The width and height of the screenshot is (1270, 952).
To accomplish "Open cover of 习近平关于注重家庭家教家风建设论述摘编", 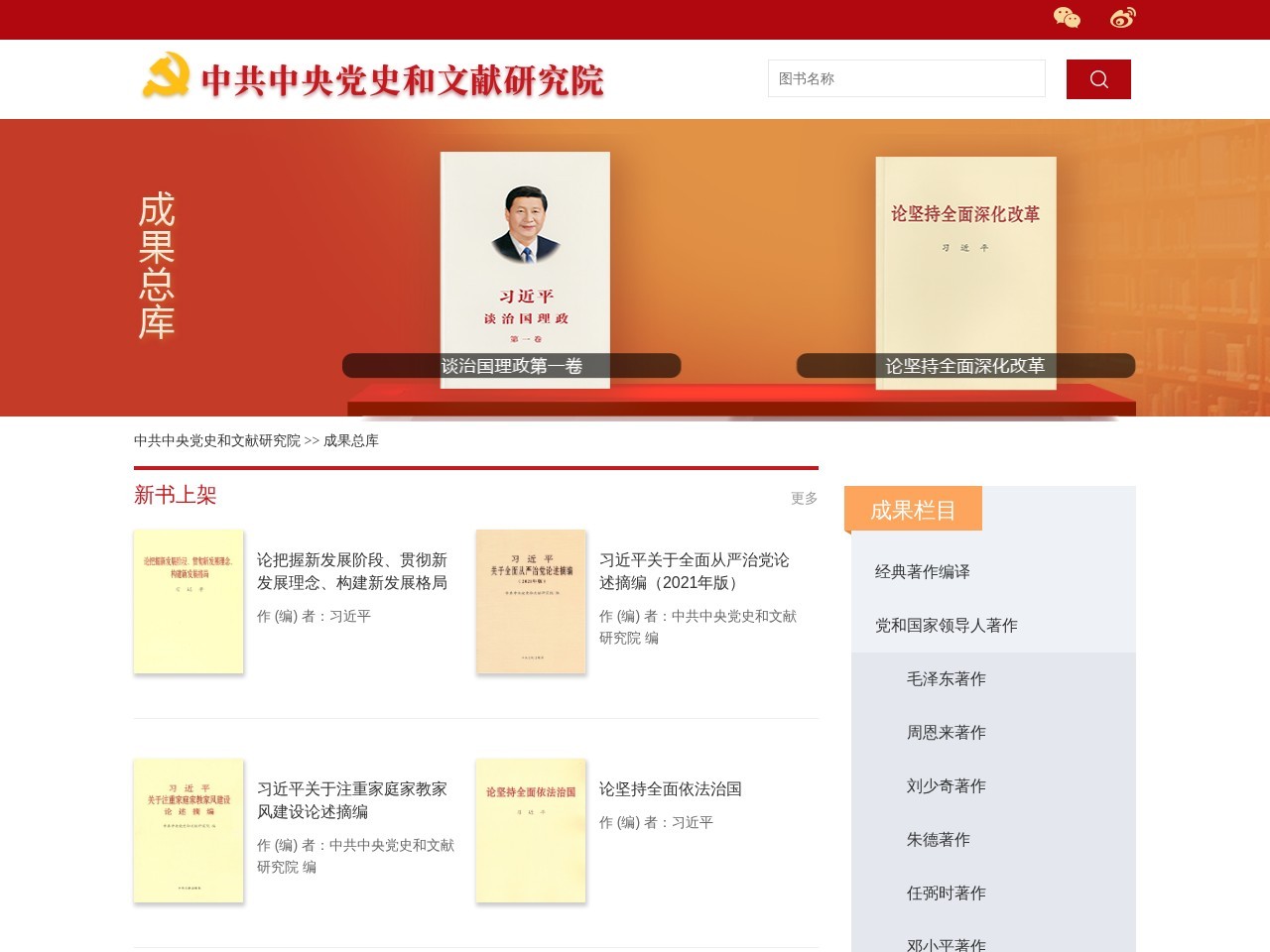I will pyautogui.click(x=189, y=831).
